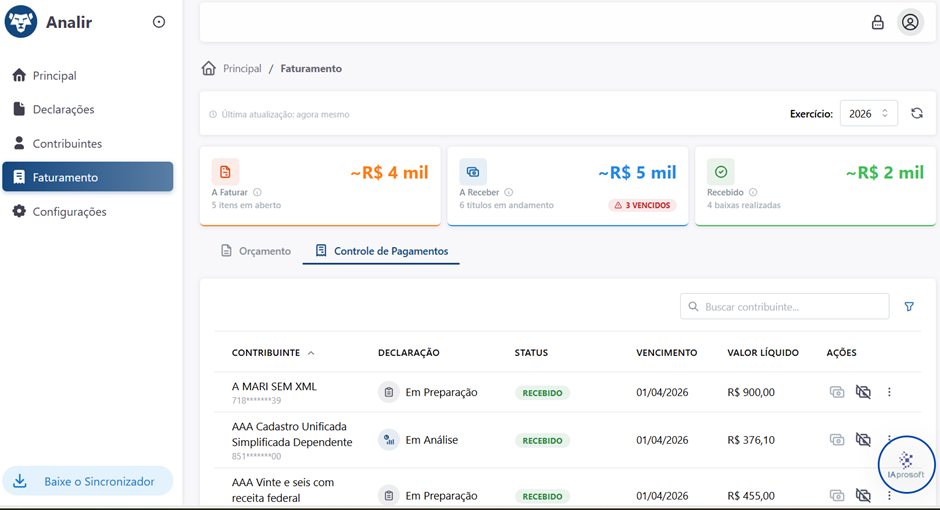Open the filter funnel icon
Image resolution: width=940 pixels, height=510 pixels.
909,306
